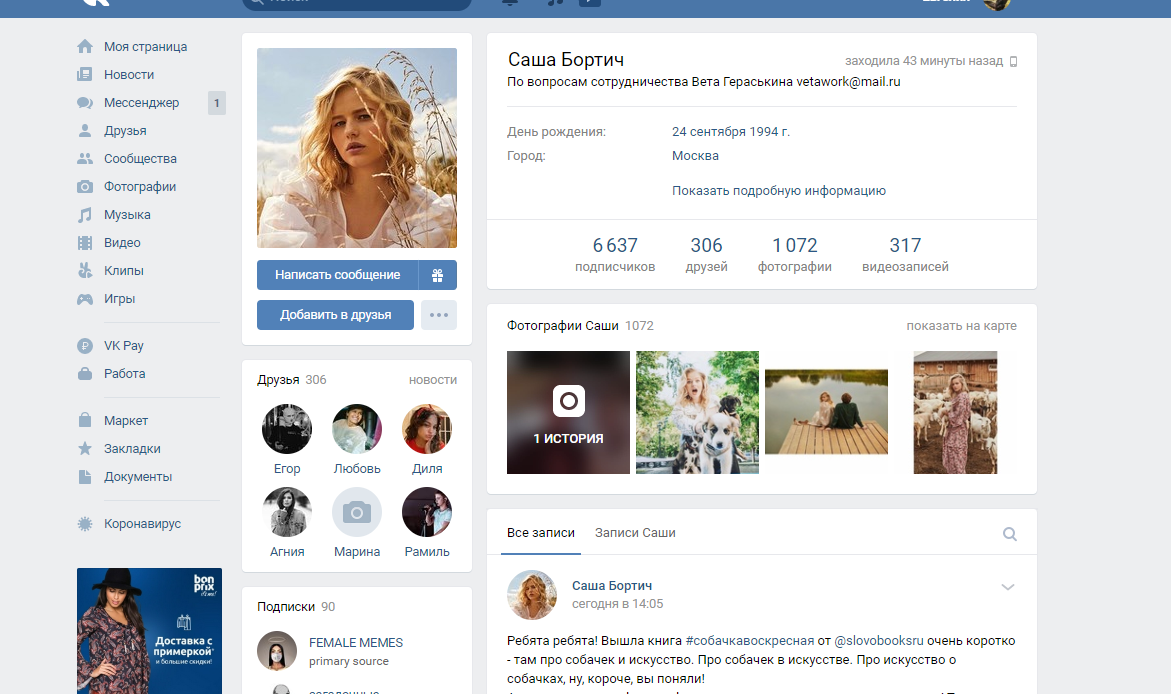Open показать на карте link
Screen dimensions: 1171x694
pyautogui.click(x=961, y=326)
